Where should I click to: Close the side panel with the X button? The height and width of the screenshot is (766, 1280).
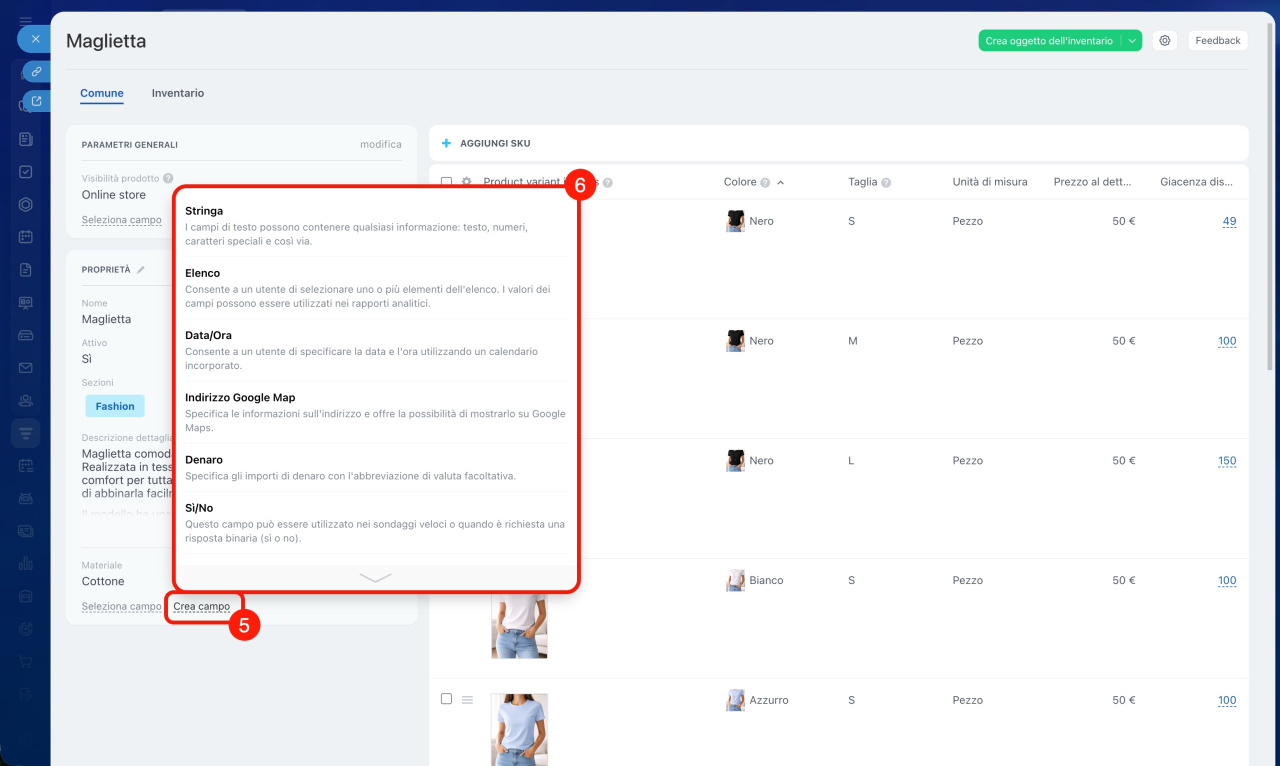pyautogui.click(x=35, y=39)
